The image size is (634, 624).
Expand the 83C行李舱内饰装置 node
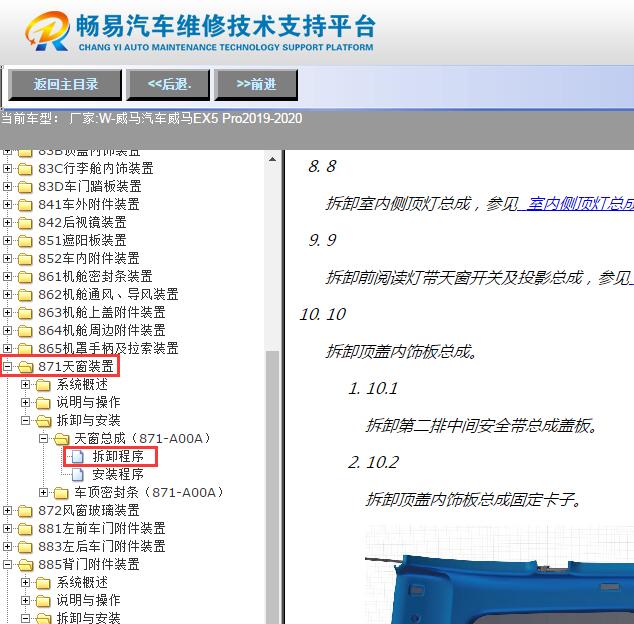click(7, 168)
